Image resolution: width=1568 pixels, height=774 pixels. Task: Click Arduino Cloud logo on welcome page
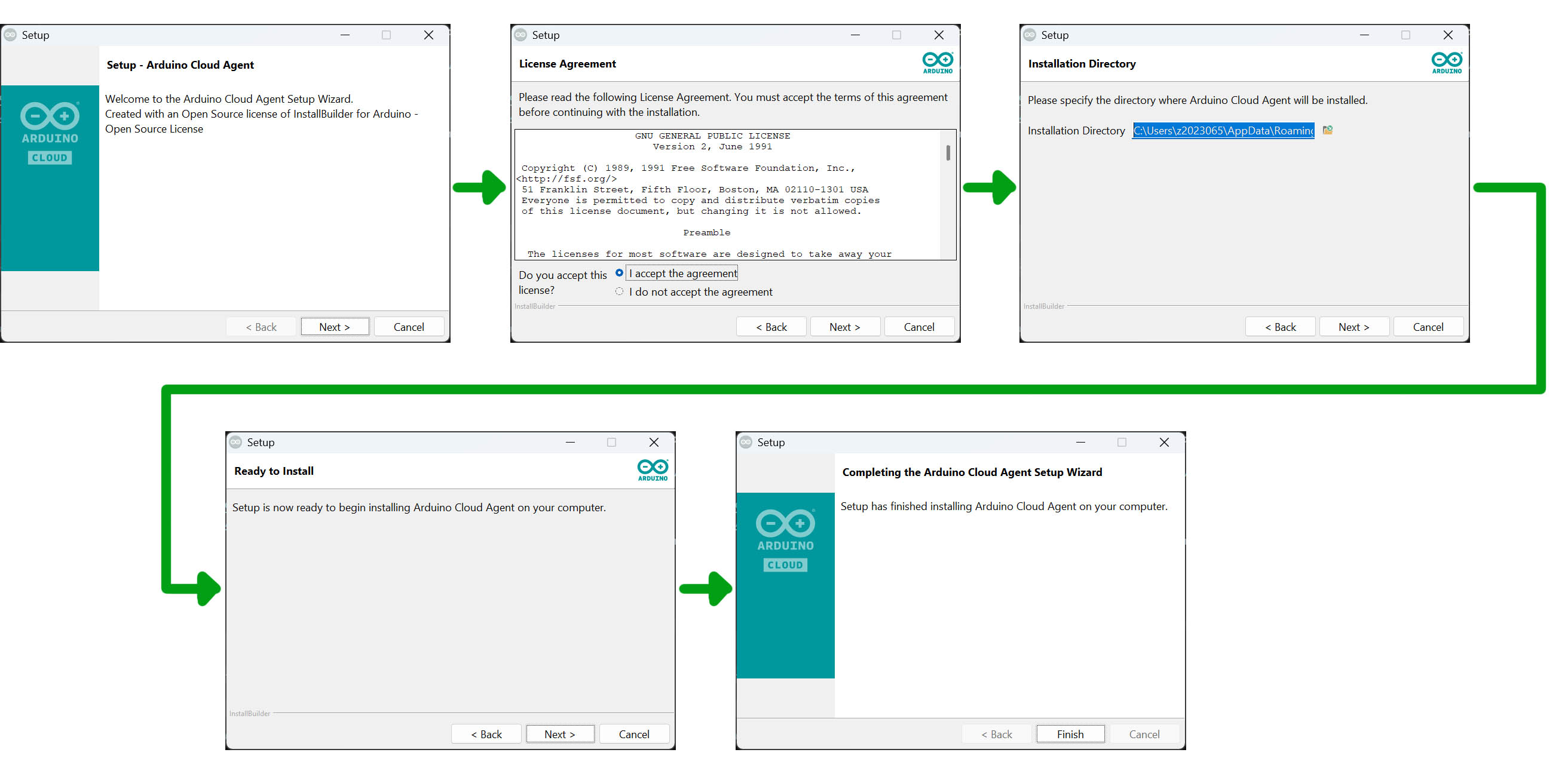click(x=50, y=132)
